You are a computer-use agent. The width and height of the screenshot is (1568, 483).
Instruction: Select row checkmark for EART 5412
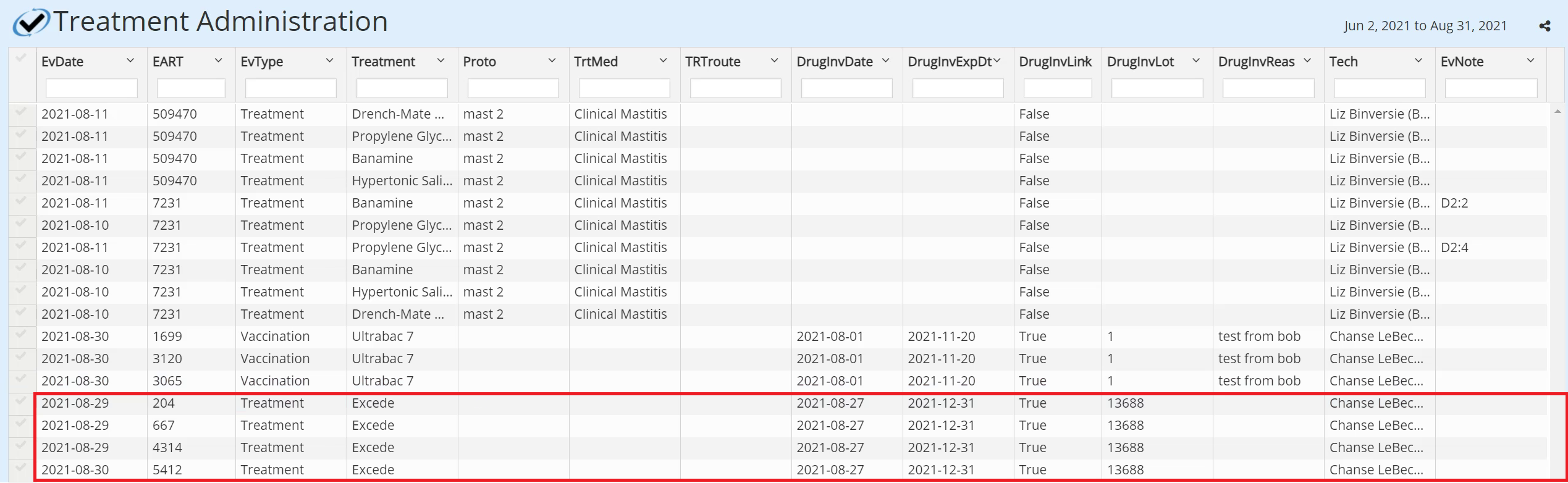pyautogui.click(x=21, y=468)
